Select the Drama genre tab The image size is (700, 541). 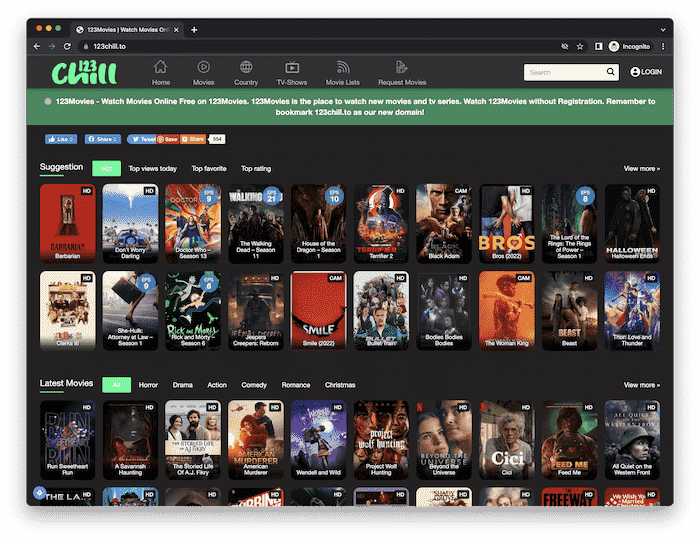[x=183, y=385]
